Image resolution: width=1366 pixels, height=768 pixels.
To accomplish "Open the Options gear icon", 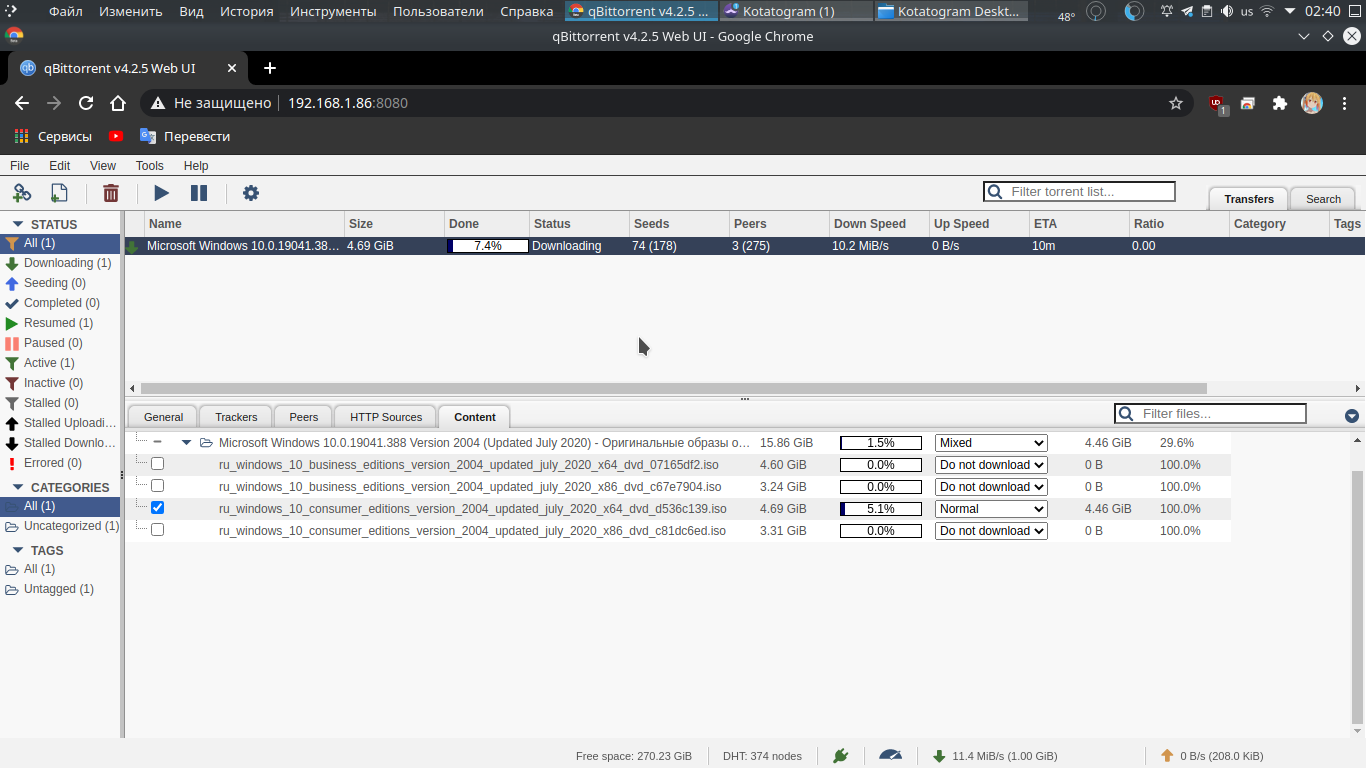I will tap(251, 193).
